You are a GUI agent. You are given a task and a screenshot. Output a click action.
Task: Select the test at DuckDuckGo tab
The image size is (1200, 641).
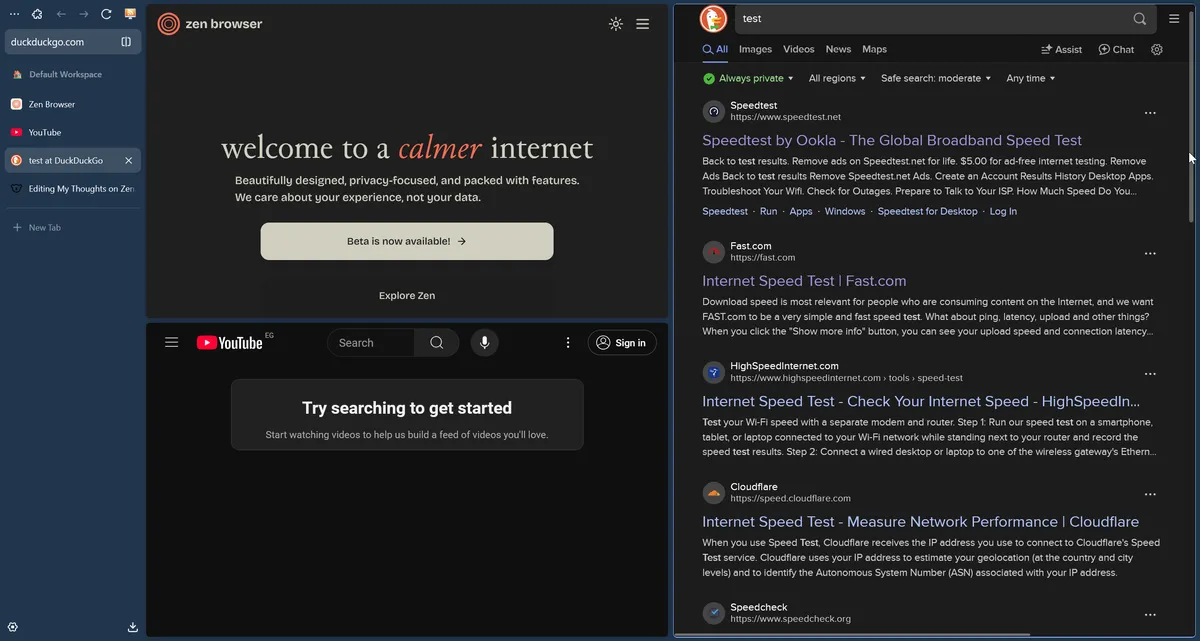coord(73,160)
